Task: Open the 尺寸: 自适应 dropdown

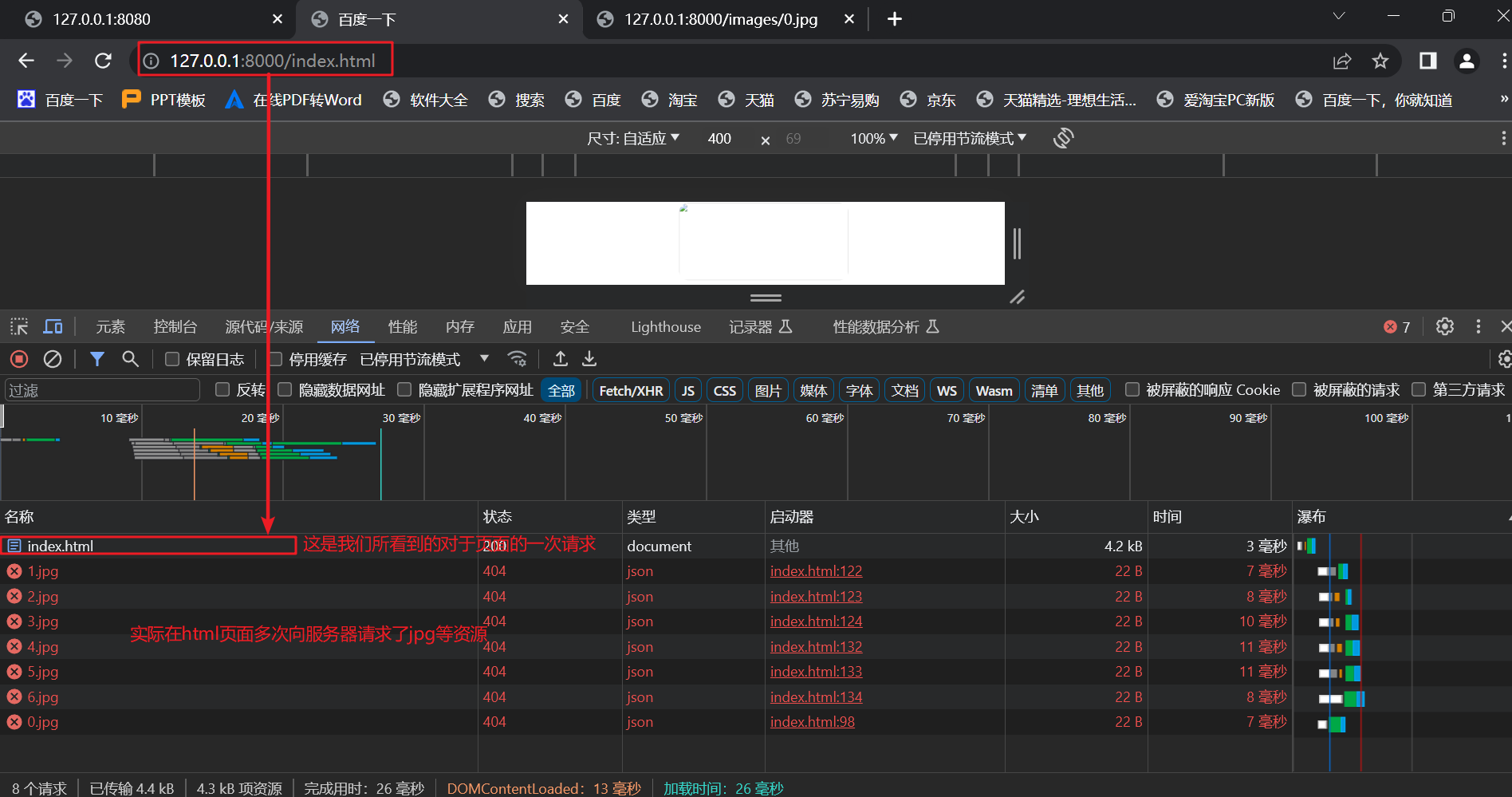Action: tap(633, 138)
